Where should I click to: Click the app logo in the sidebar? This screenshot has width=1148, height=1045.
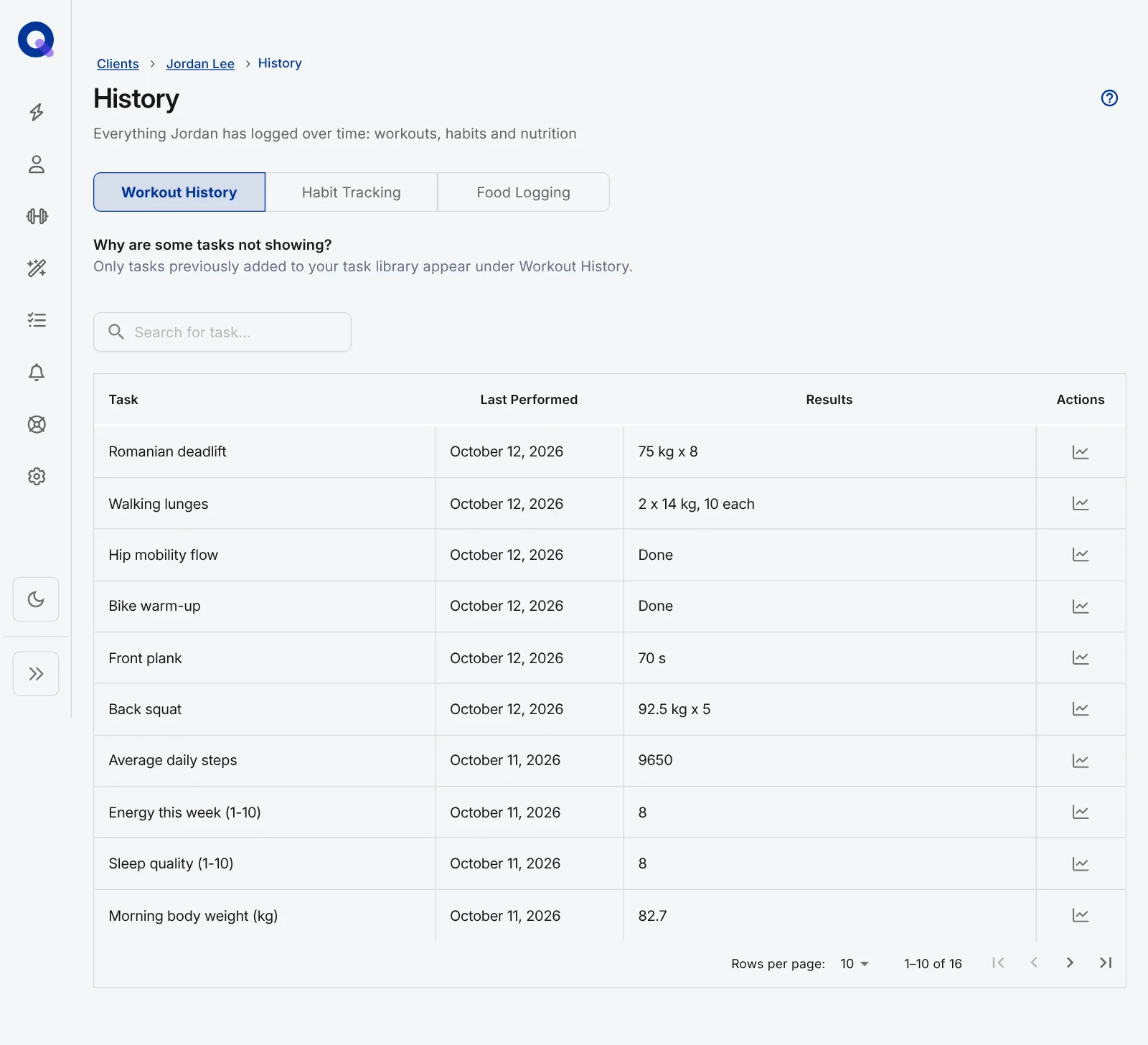36,39
